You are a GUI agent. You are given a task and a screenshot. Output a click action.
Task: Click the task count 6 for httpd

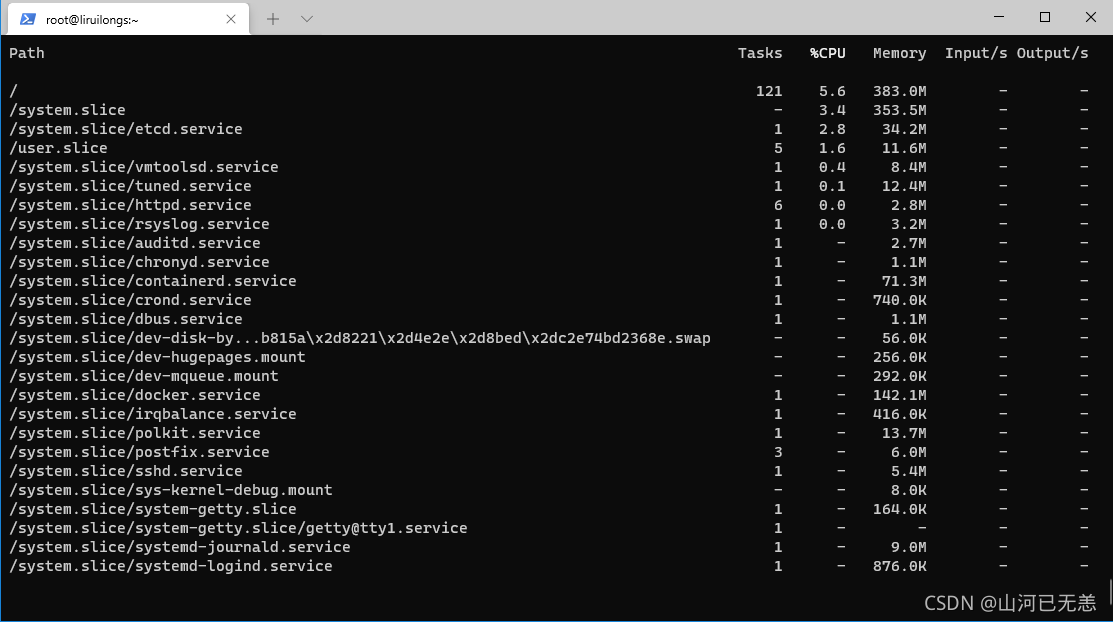(778, 205)
